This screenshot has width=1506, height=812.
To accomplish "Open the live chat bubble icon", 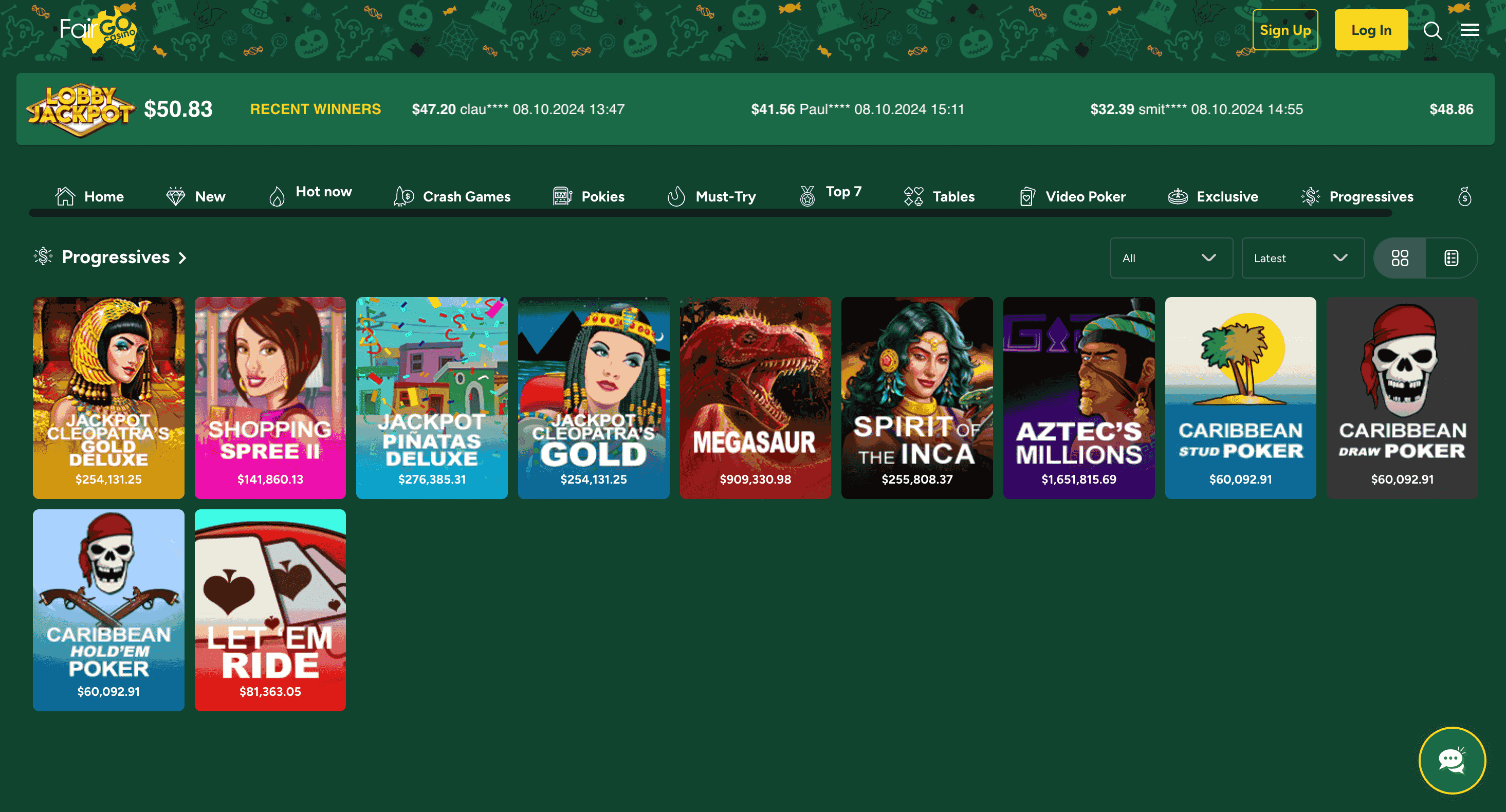I will click(x=1452, y=761).
